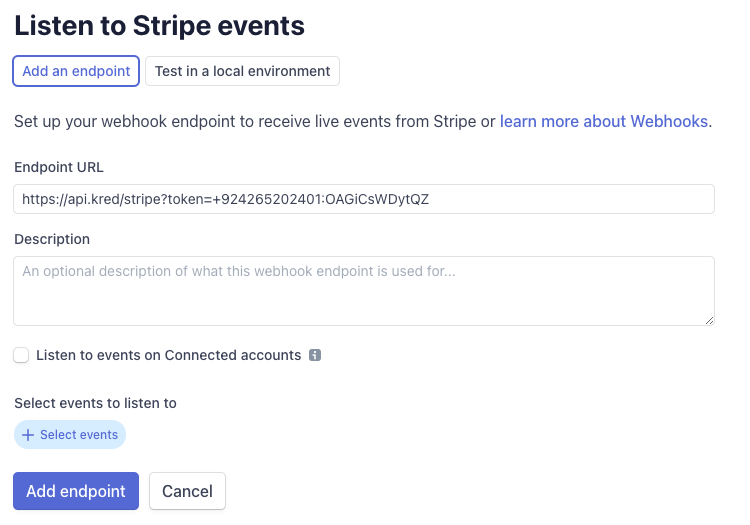The width and height of the screenshot is (750, 525).
Task: Open the Test in a local environment tab
Action: tap(243, 71)
